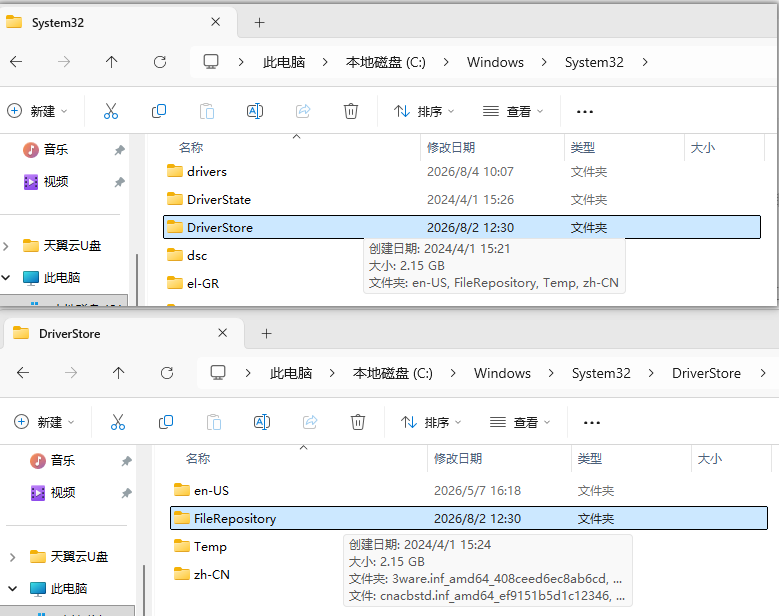Add new tab in System32 window
Viewport: 779px width, 616px height.
click(x=259, y=22)
